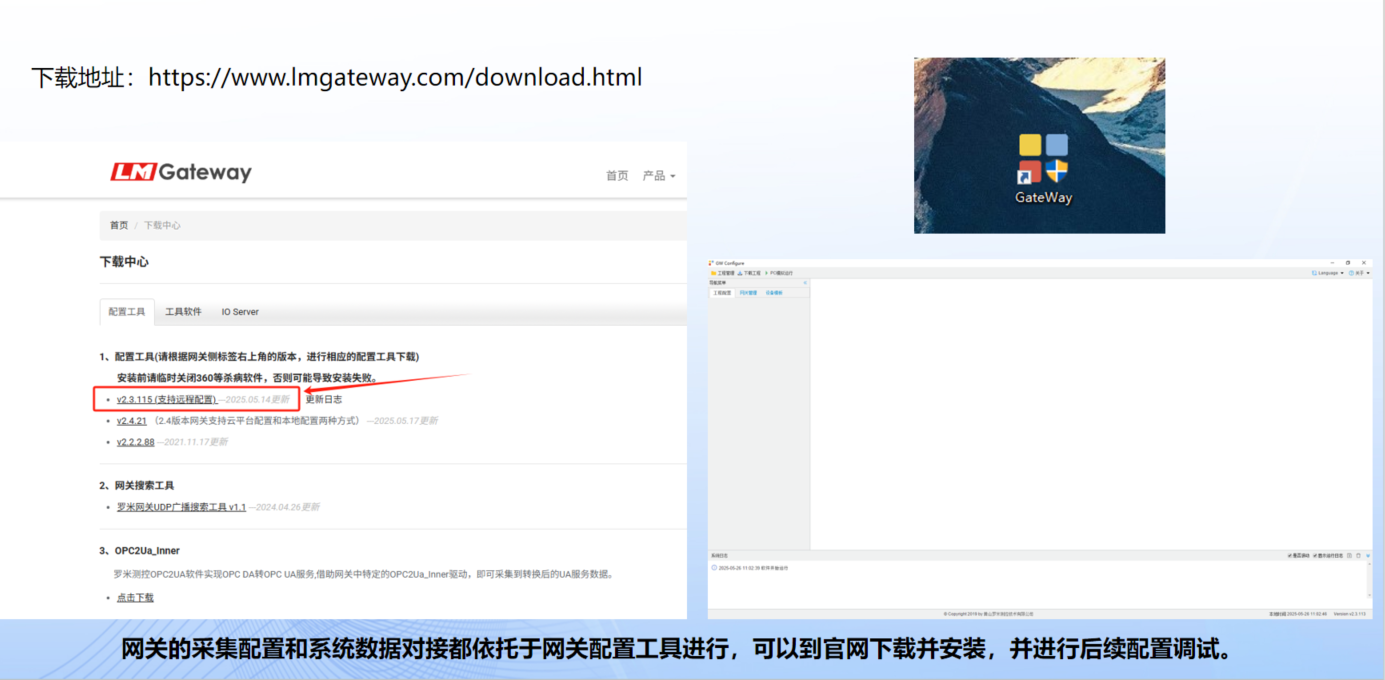
Task: Expand the 关于 dropdown menu
Action: [1359, 273]
